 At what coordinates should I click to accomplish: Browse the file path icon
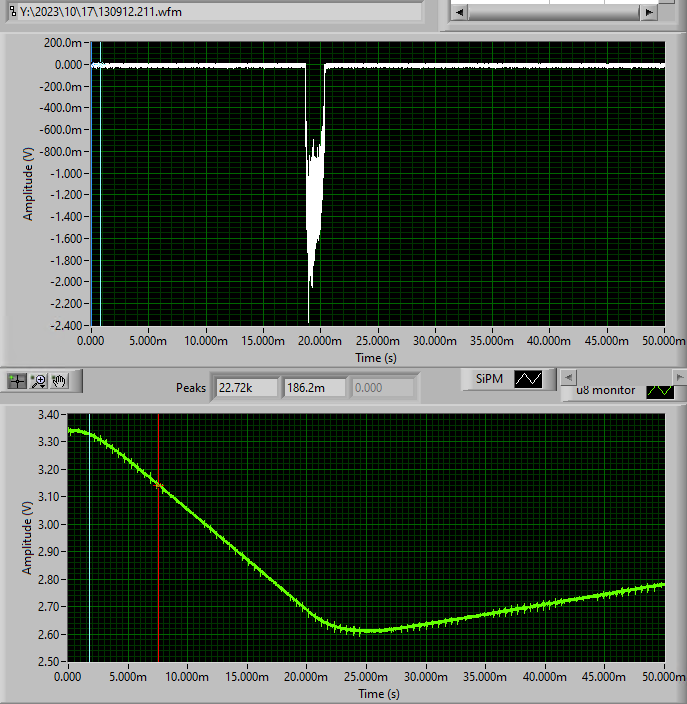[12, 11]
